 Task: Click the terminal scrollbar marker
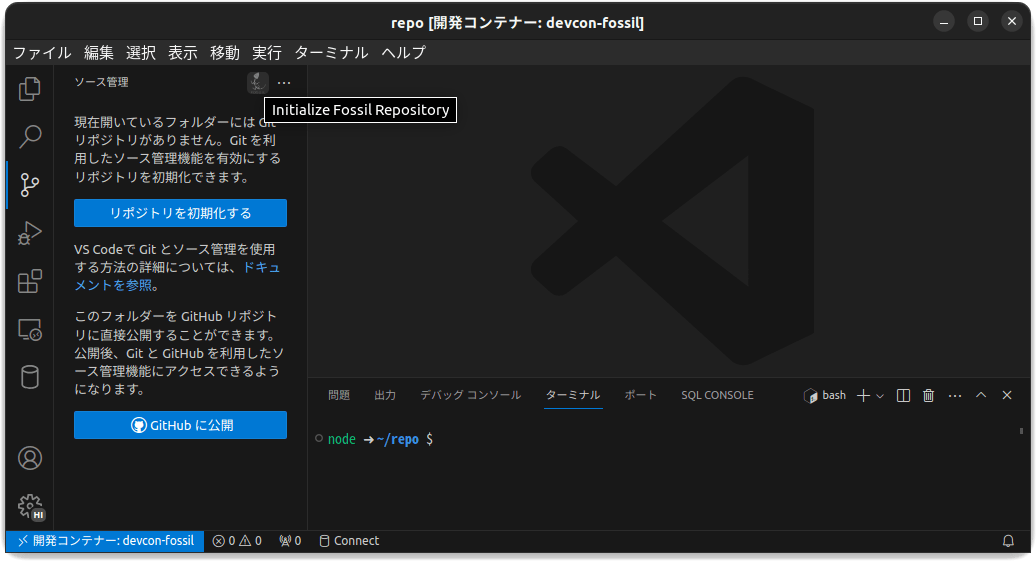(x=1021, y=431)
